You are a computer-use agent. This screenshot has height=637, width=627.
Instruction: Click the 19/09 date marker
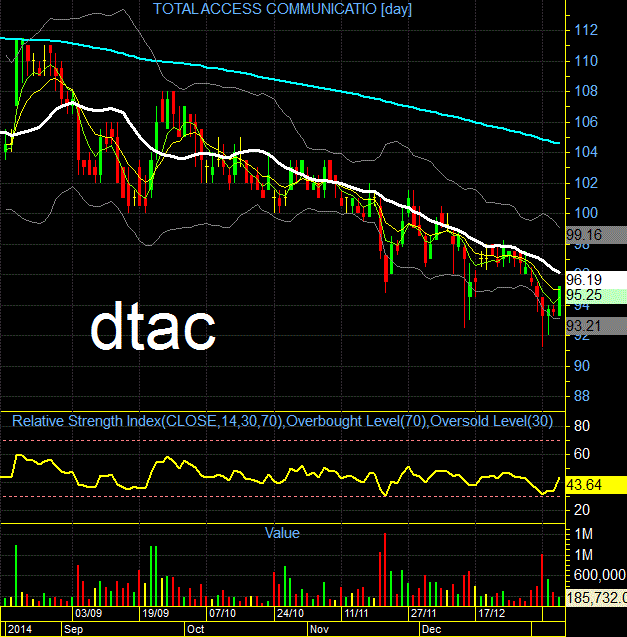tap(155, 613)
